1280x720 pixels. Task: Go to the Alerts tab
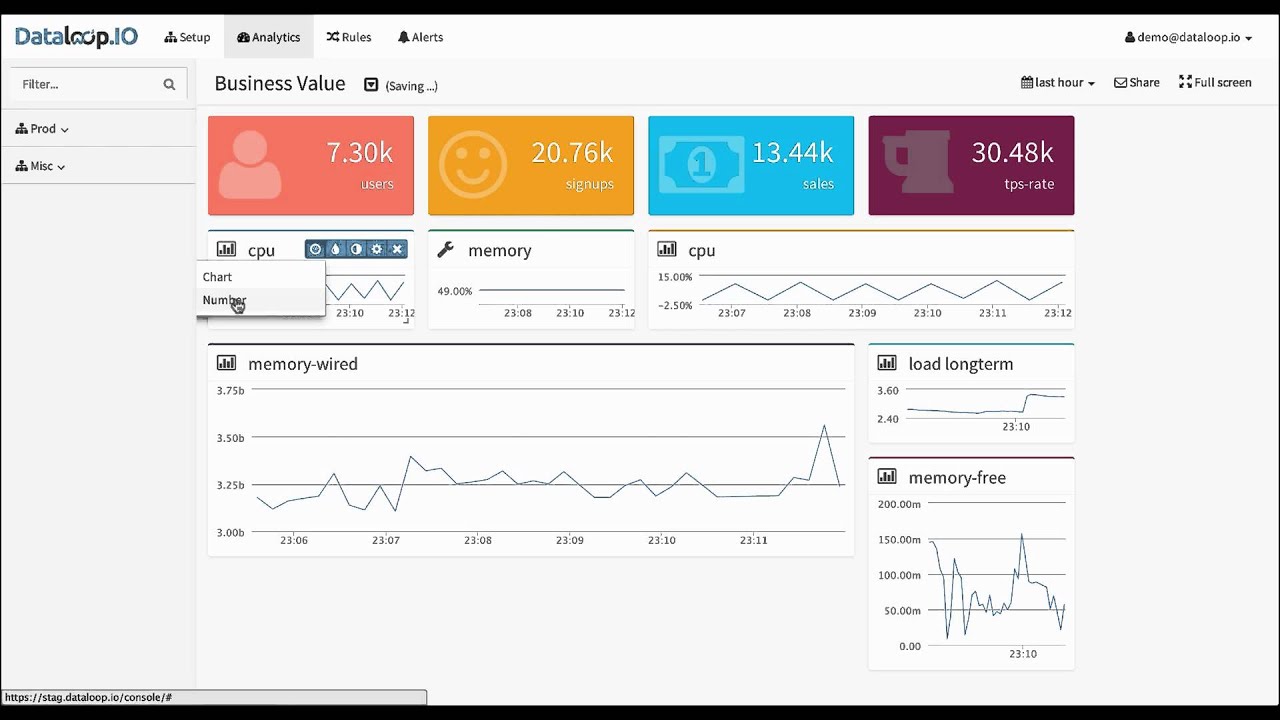coord(420,37)
